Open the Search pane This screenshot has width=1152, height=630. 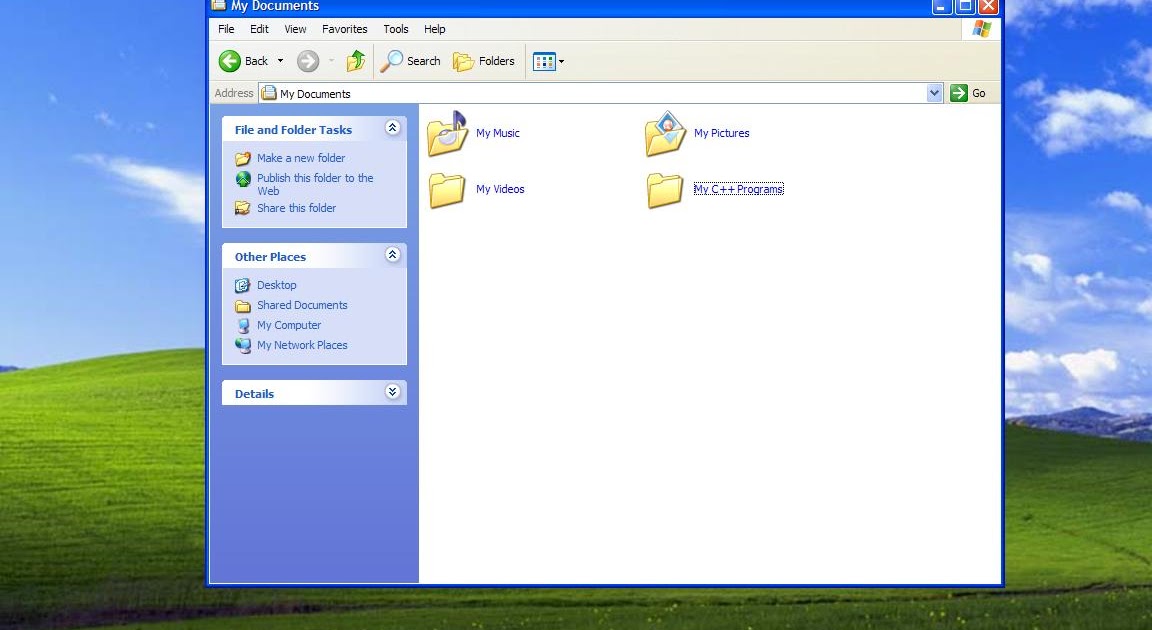click(x=409, y=61)
